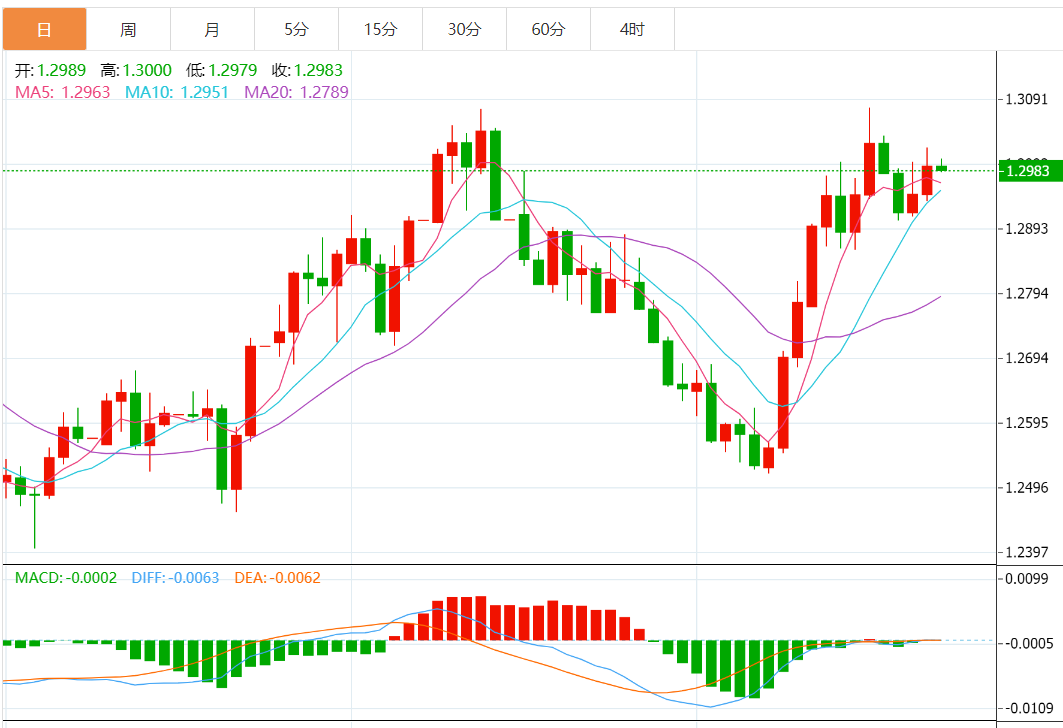Click the -0.0109 MACD axis label
Viewport: 1063px width, 728px height.
click(x=1028, y=708)
